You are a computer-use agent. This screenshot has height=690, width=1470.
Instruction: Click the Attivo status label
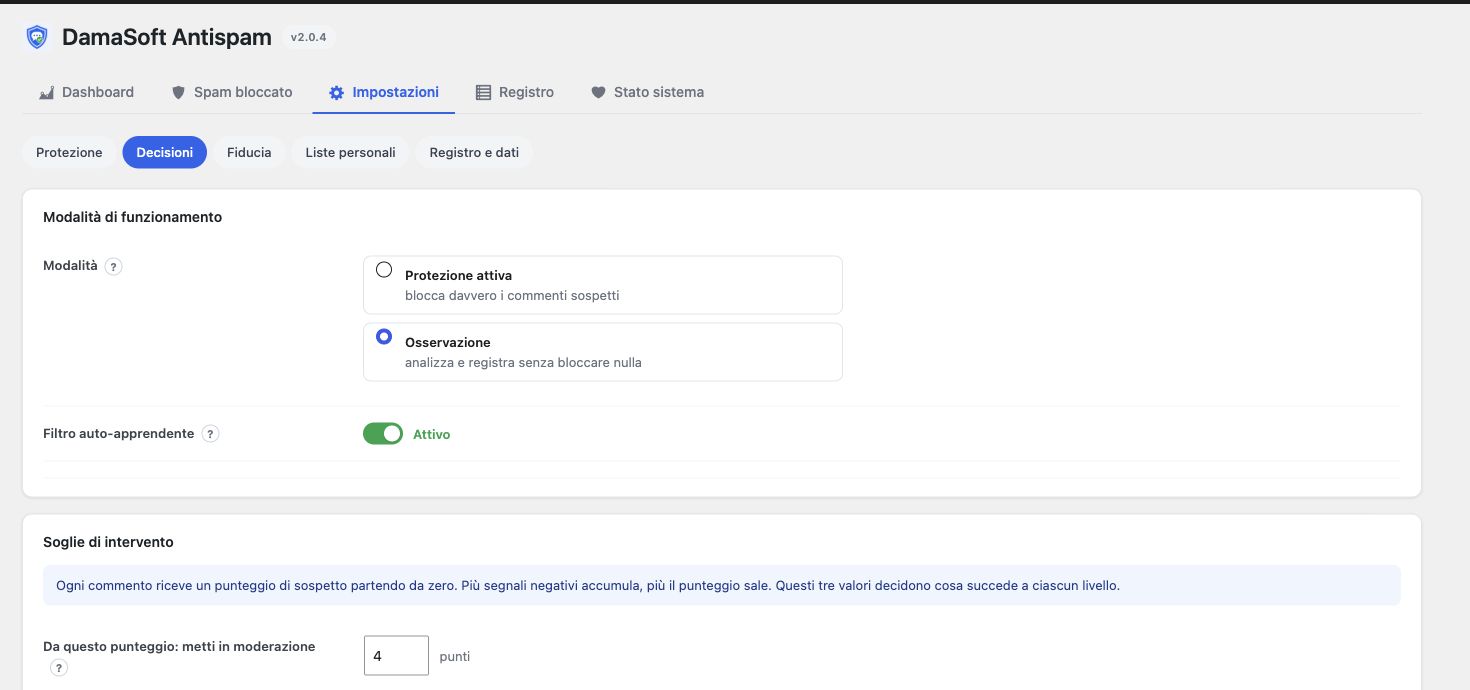click(432, 435)
